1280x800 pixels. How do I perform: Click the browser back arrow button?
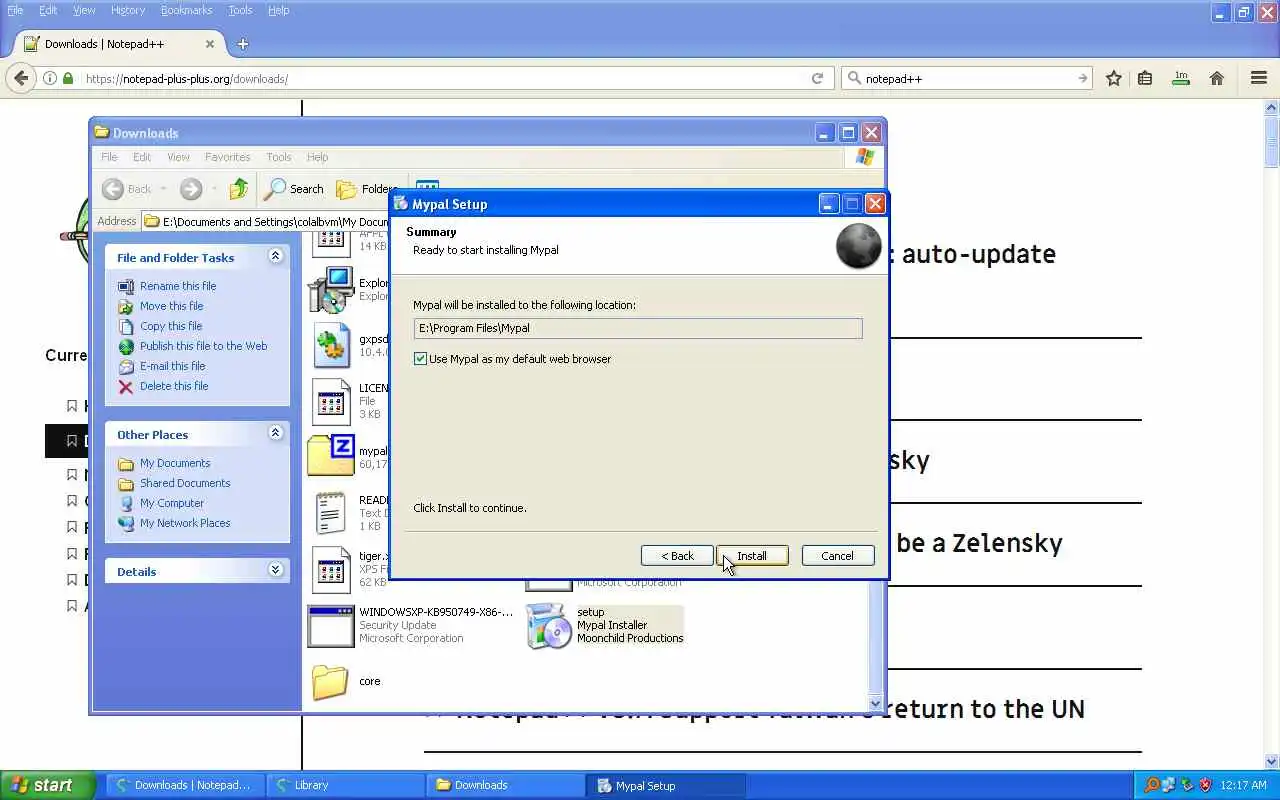coord(21,78)
